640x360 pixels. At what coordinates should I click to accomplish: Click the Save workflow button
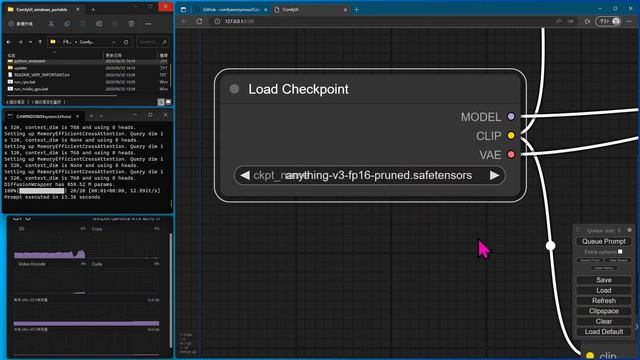pos(604,280)
